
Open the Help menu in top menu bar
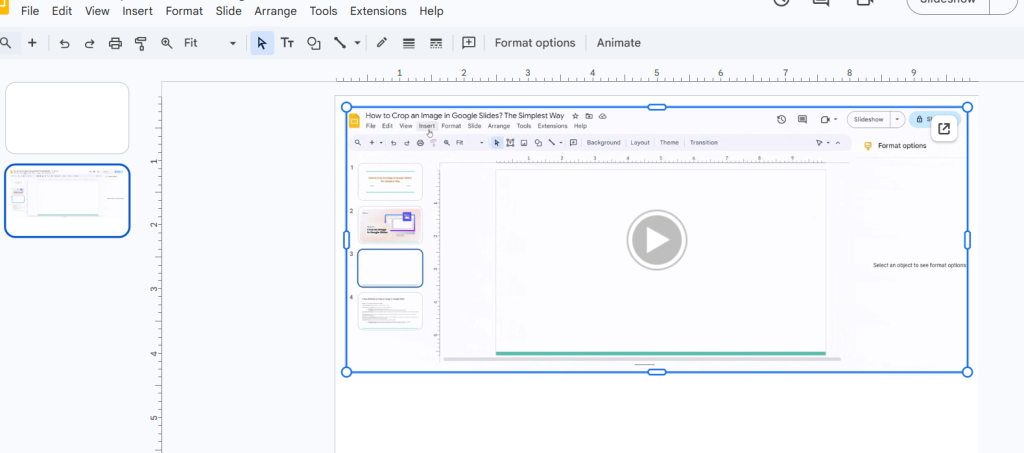click(431, 11)
